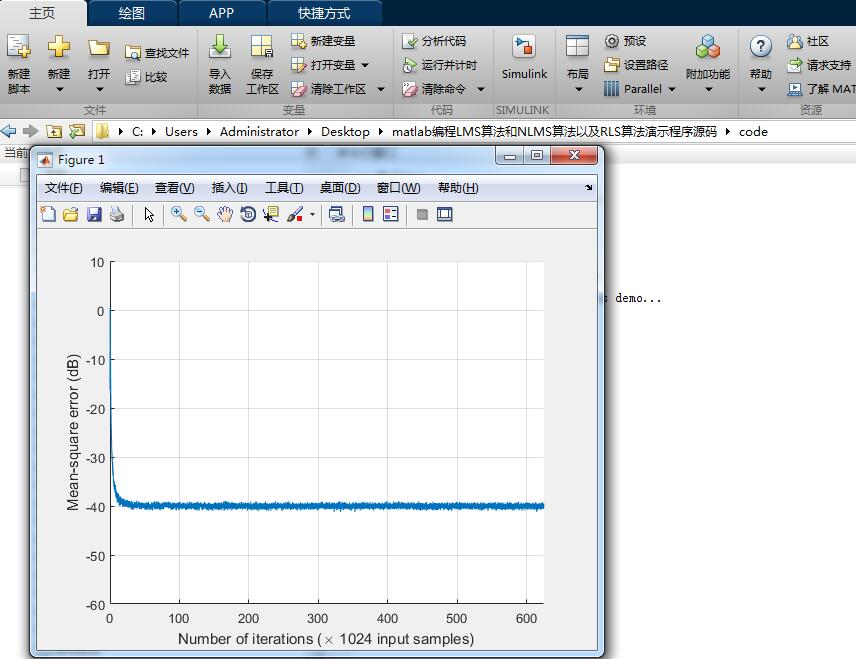Click Hide Plot Tools icon in Figure 1
Screen dimensions: 856x659
click(x=422, y=215)
